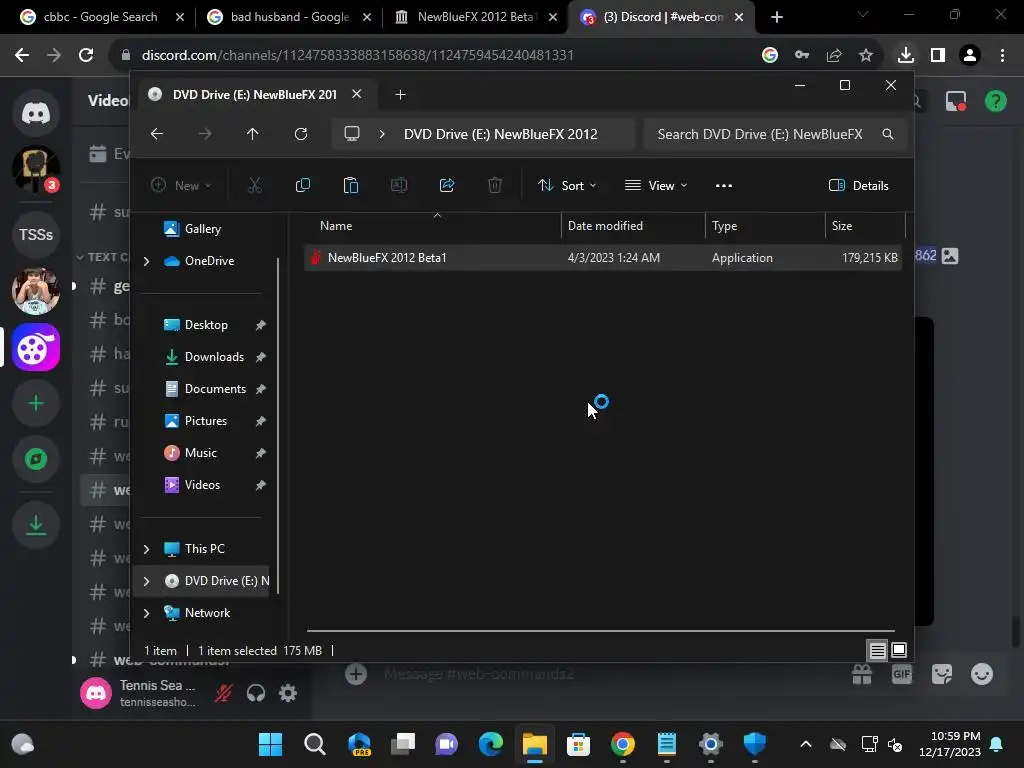Click the Delete trash icon in Explorer
The image size is (1024, 768).
coord(495,185)
